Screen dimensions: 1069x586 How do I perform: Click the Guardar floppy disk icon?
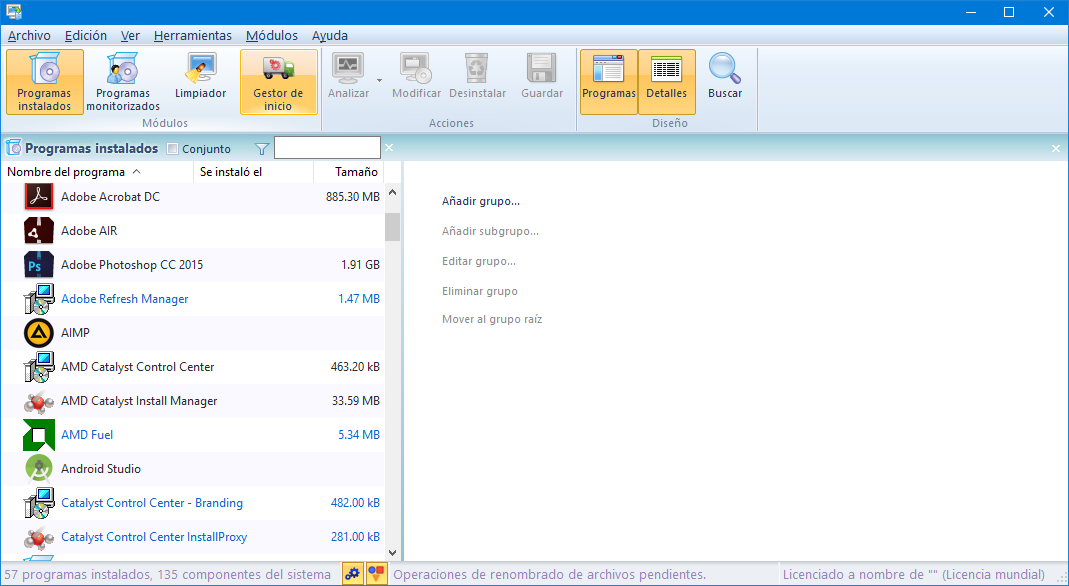click(x=542, y=69)
